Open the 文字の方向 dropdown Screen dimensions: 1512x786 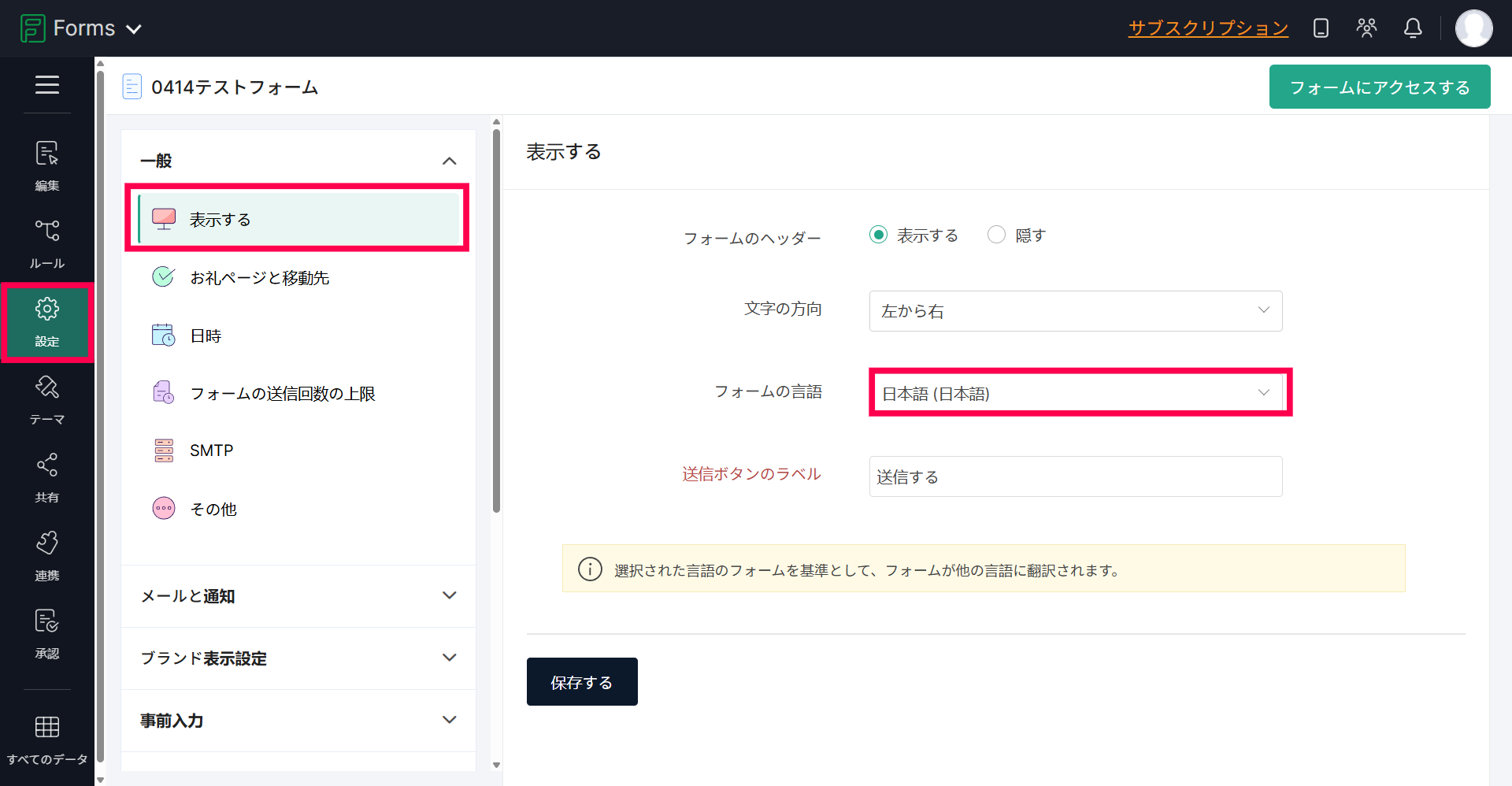pyautogui.click(x=1075, y=311)
